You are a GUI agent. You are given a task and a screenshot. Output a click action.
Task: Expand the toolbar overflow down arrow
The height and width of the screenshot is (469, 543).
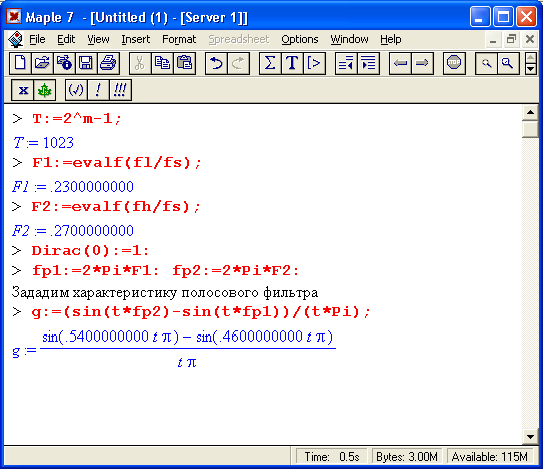tap(531, 69)
